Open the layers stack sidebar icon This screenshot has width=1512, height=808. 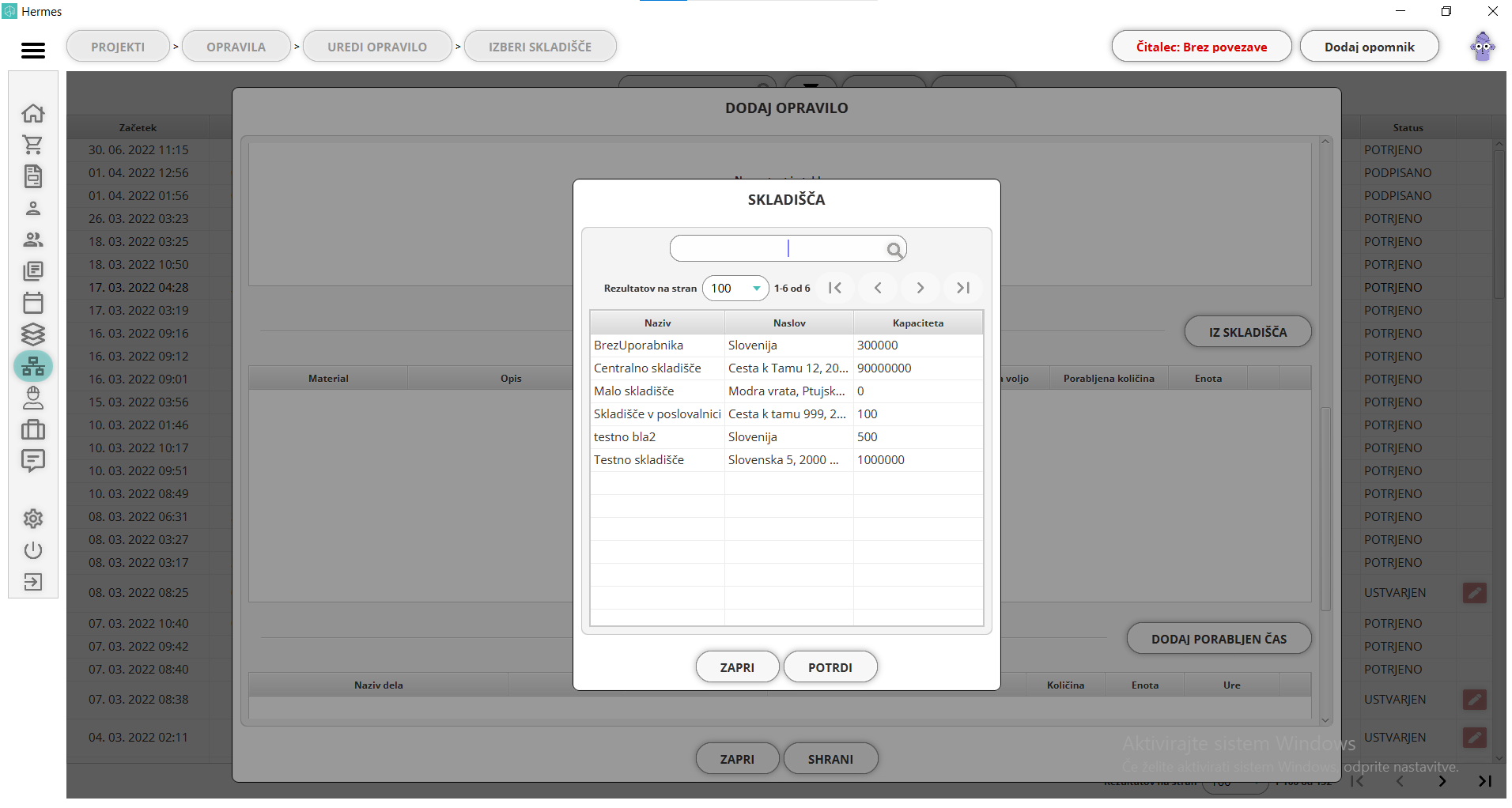click(x=33, y=334)
